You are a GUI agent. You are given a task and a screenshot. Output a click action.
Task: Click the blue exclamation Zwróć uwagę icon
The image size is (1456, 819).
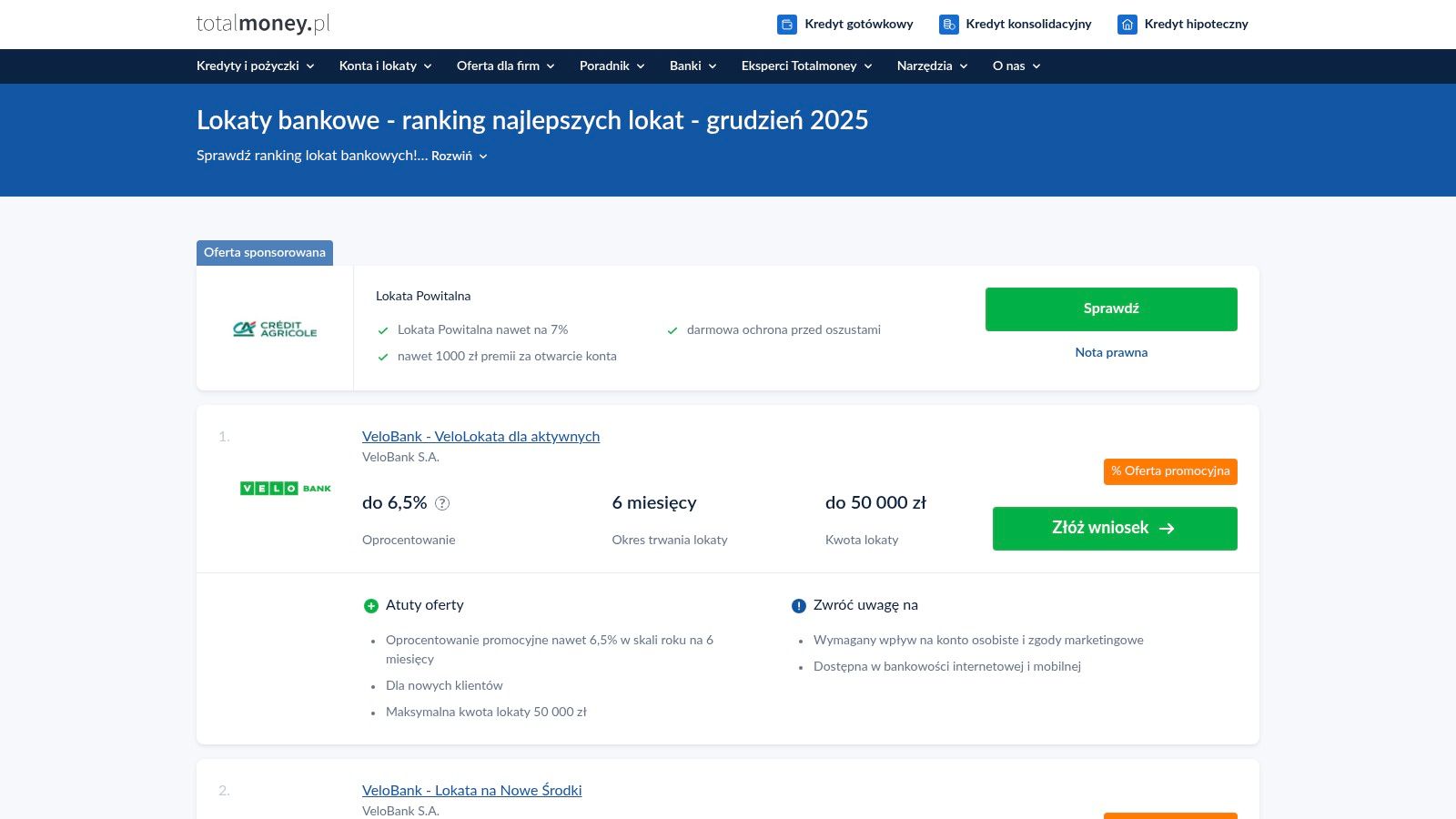[799, 606]
